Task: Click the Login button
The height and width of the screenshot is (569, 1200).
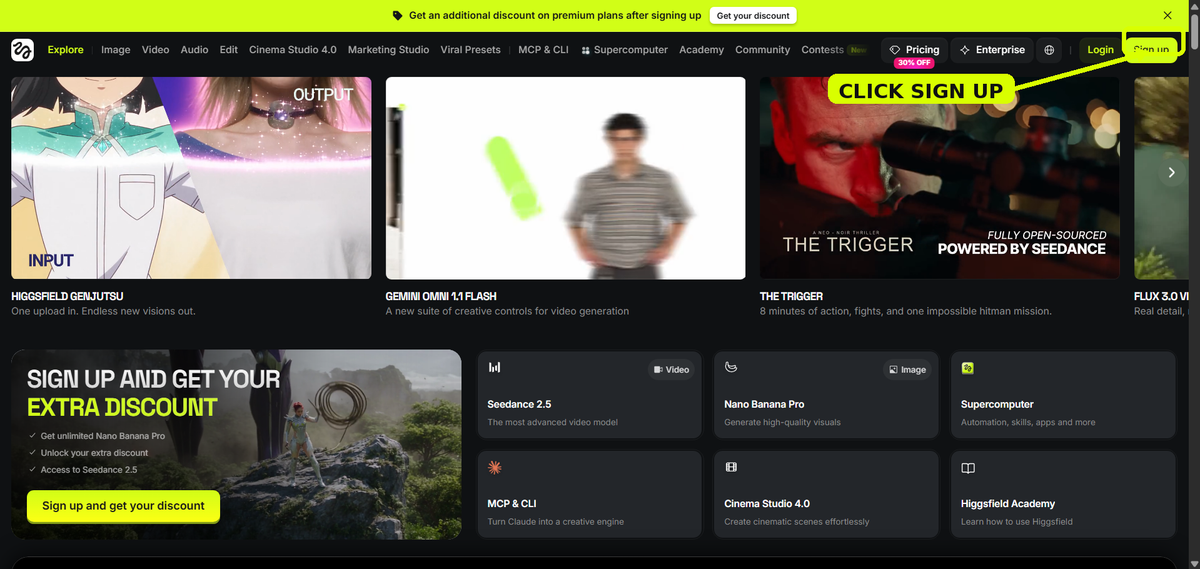Action: tap(1100, 49)
